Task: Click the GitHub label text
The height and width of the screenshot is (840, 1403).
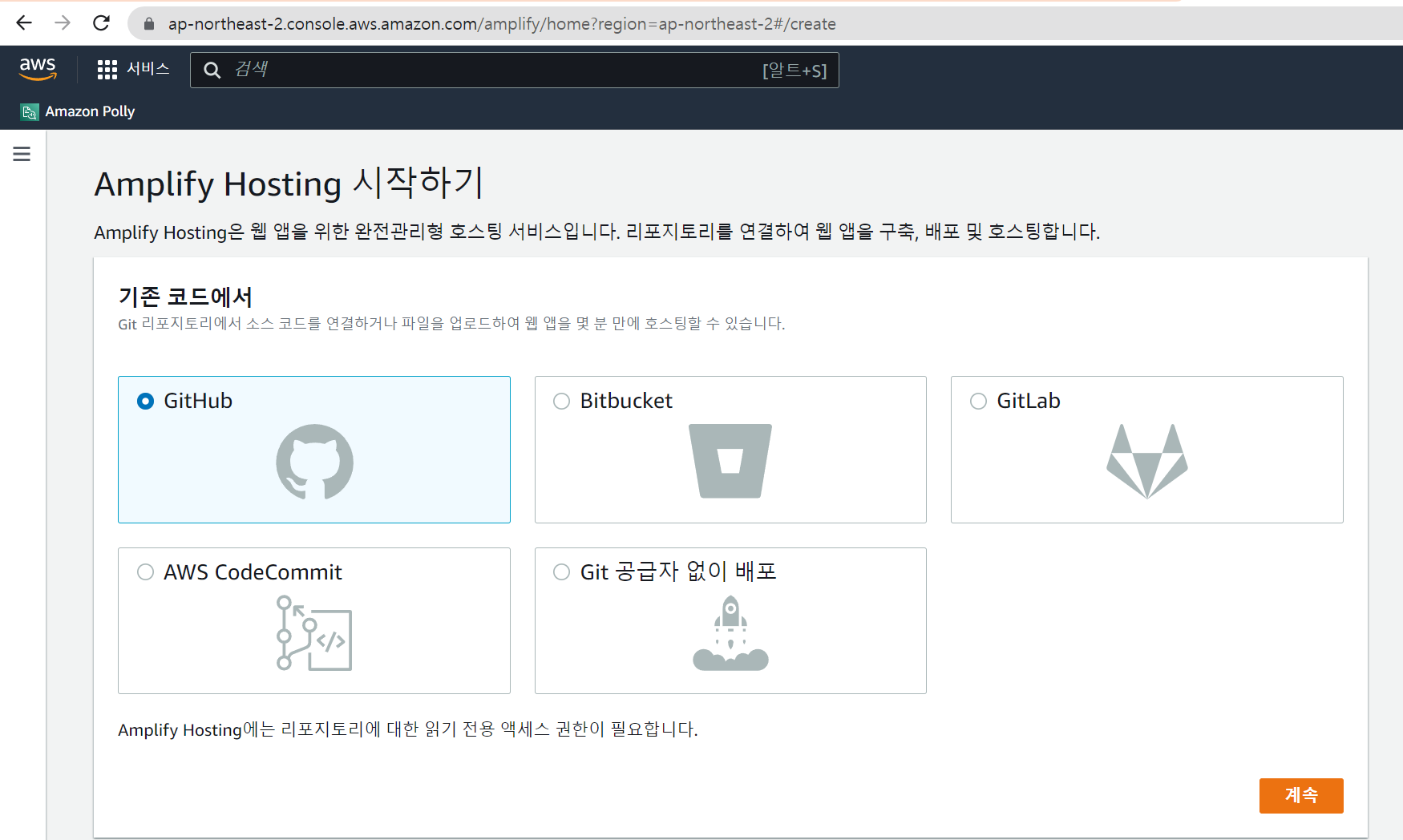Action: (x=198, y=401)
